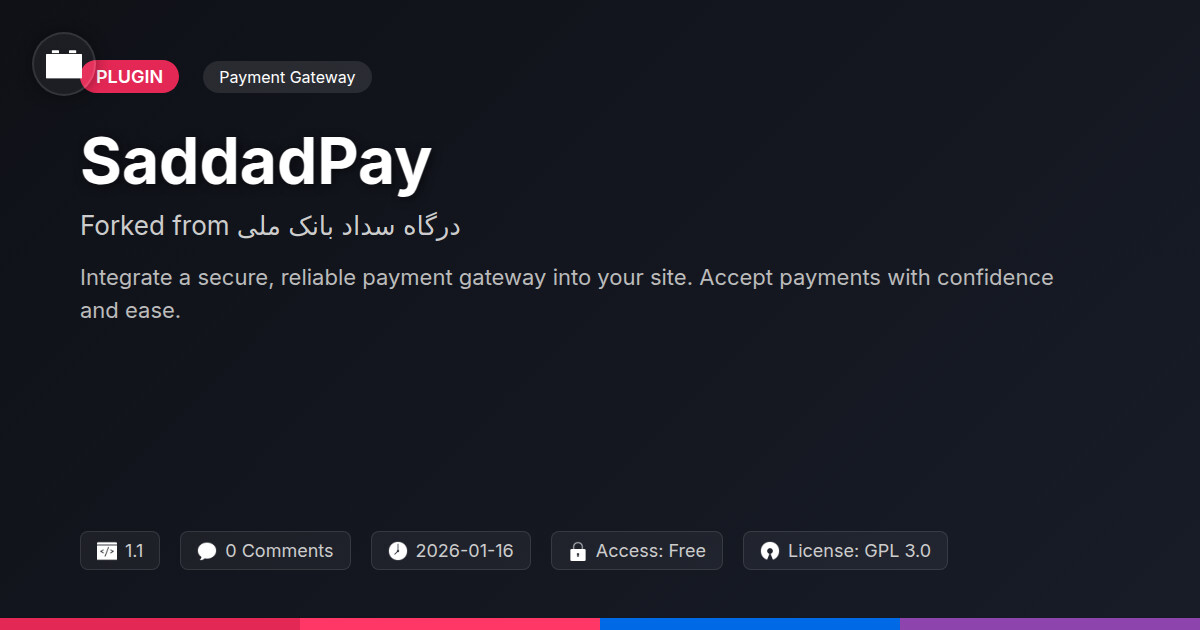Click the clock icon beside the date

tap(398, 551)
